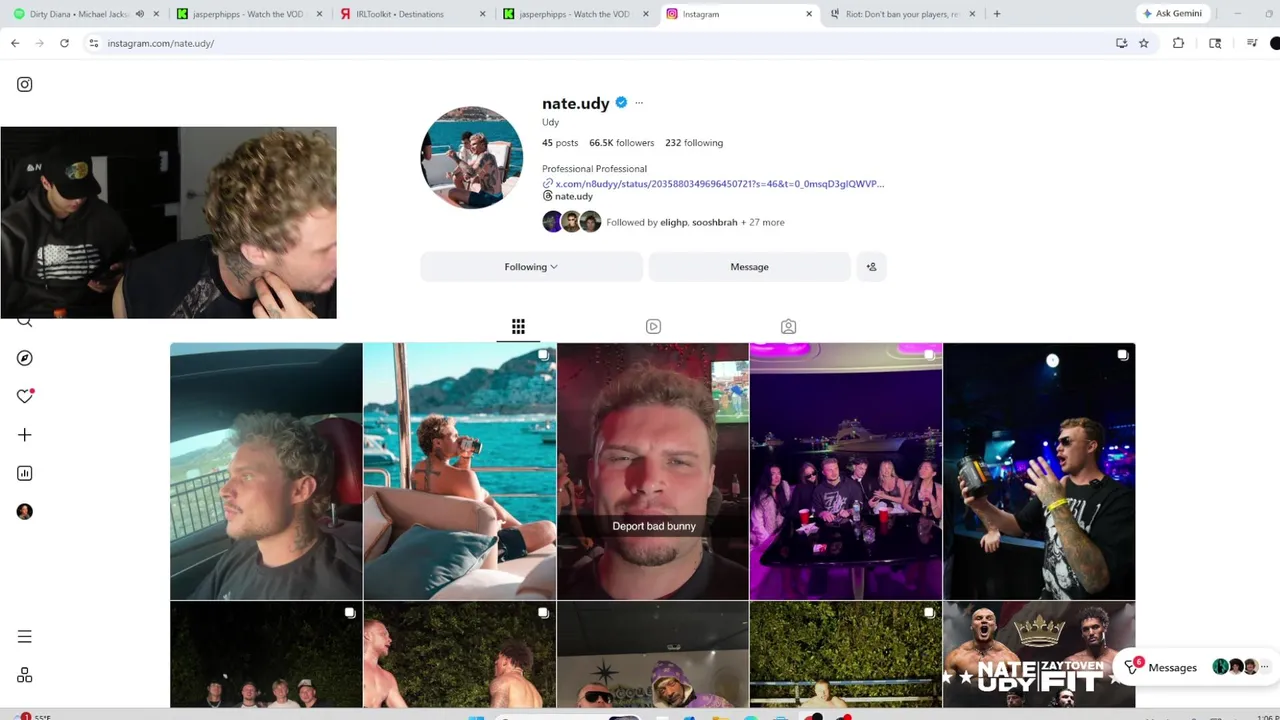Open the profile options three-dots icon
Screen dimensions: 1280x720
tap(639, 103)
